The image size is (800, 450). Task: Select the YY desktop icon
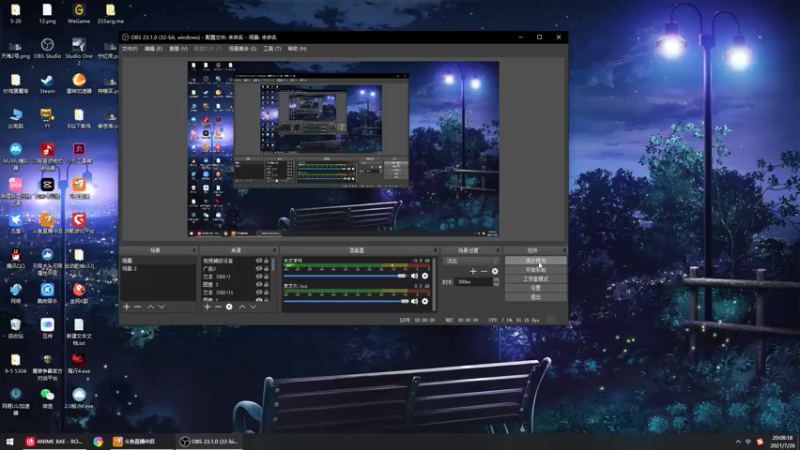pos(47,118)
